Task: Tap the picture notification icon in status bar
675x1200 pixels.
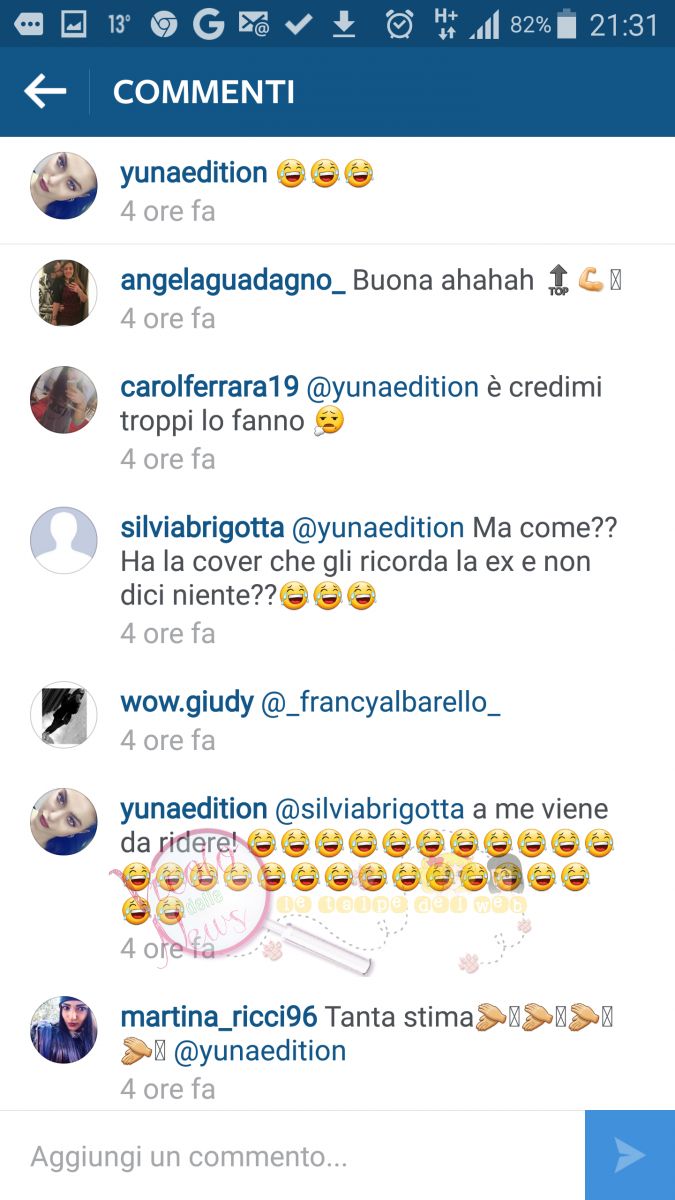Action: 73,25
